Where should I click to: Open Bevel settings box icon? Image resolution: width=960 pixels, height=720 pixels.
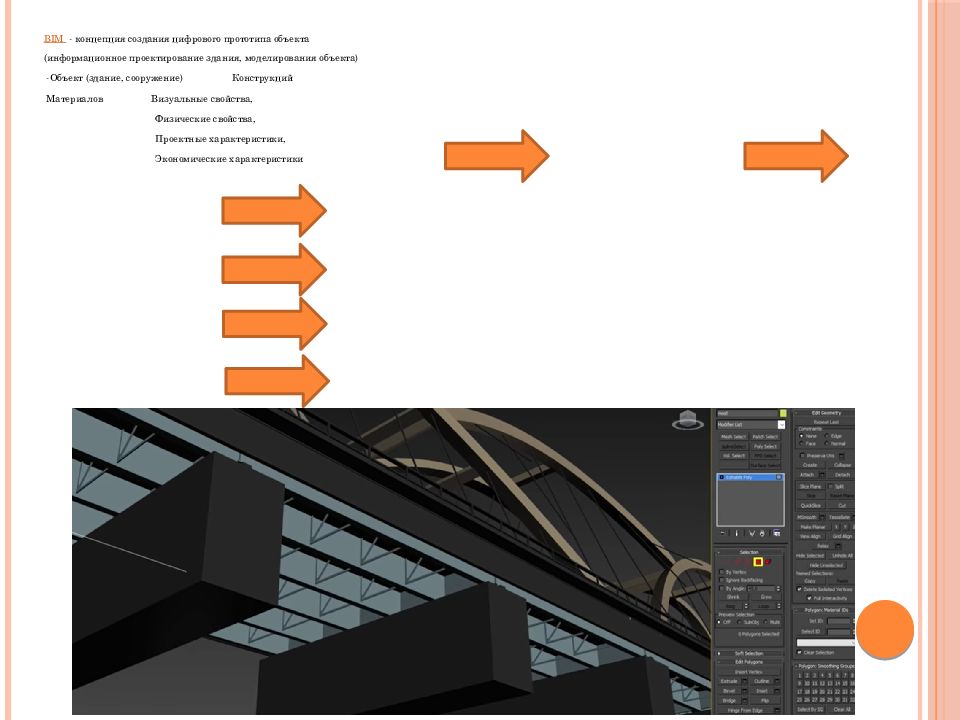[x=744, y=691]
